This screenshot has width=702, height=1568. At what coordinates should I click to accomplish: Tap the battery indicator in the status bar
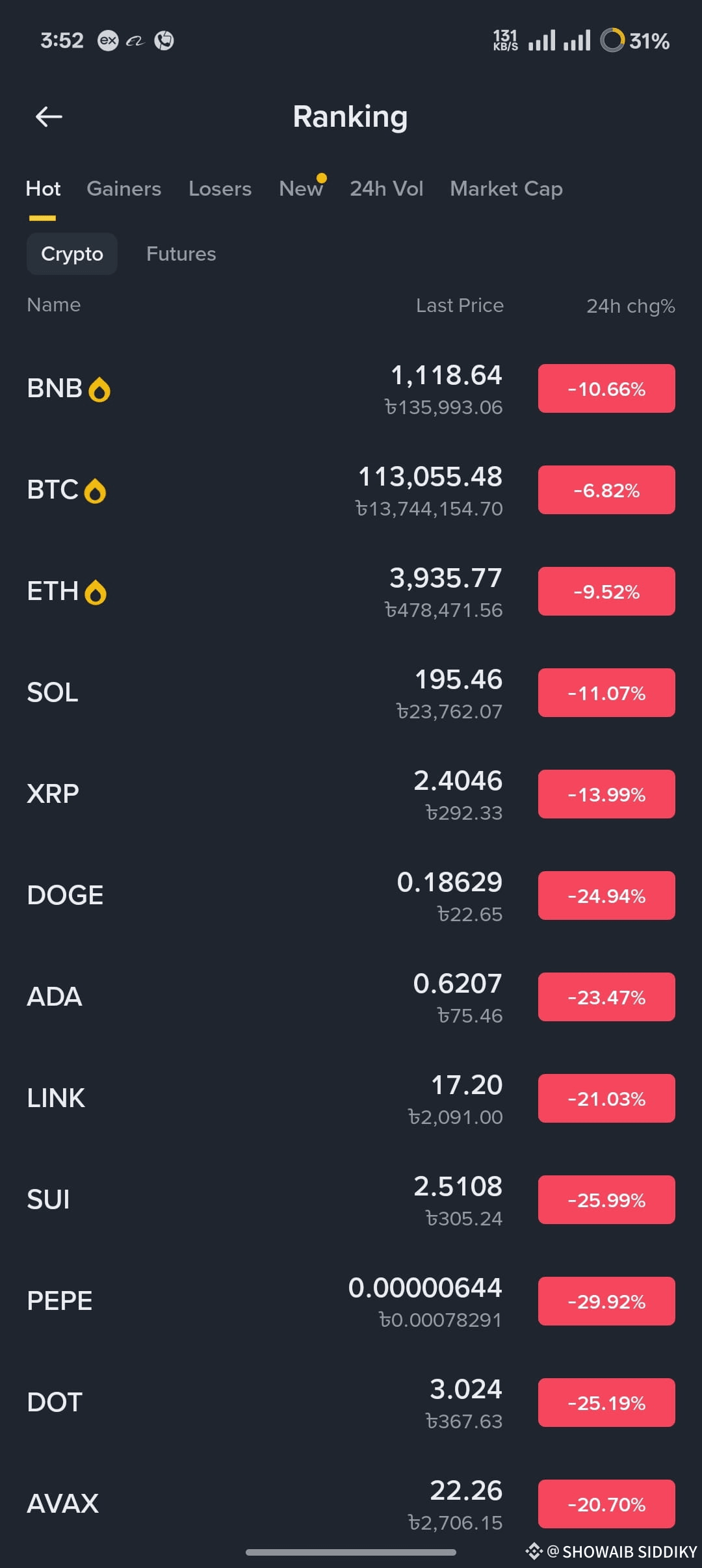pyautogui.click(x=634, y=41)
